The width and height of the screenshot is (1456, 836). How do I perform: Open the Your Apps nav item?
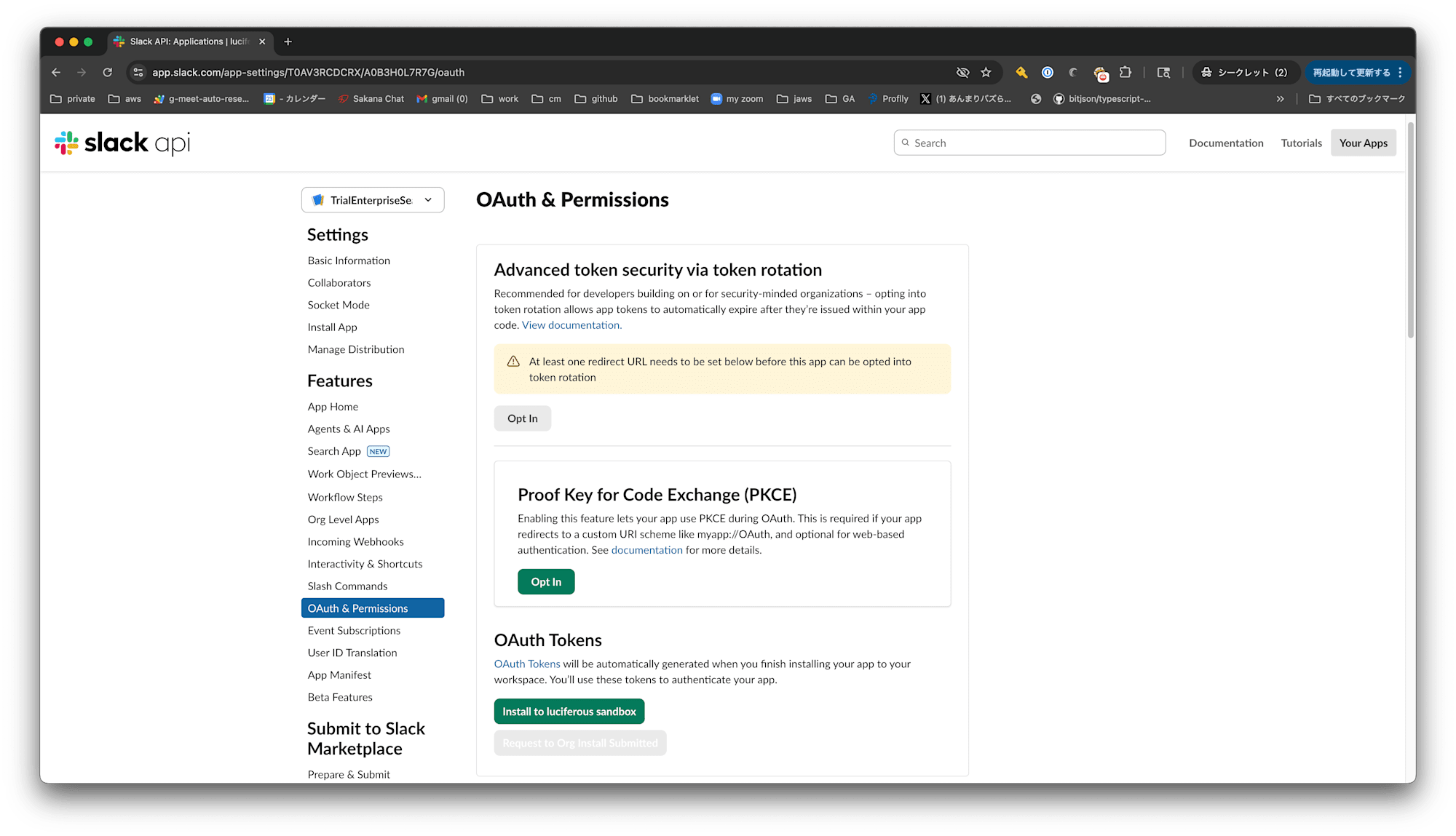pos(1364,143)
